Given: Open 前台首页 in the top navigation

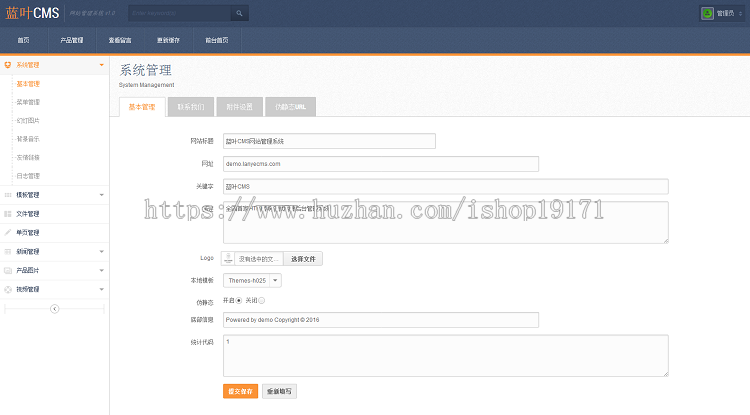Looking at the screenshot, I should click(217, 40).
